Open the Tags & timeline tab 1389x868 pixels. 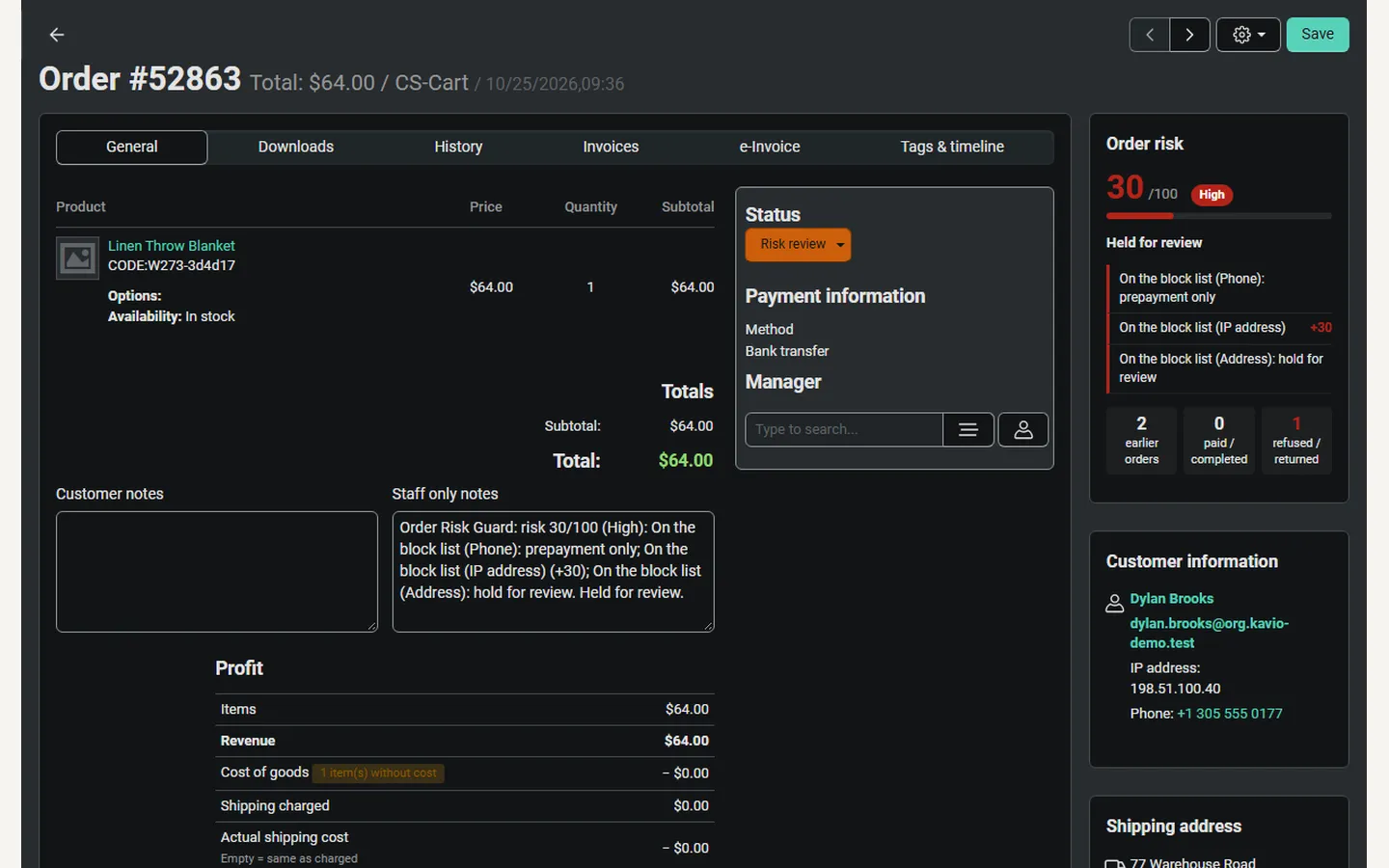point(952,147)
